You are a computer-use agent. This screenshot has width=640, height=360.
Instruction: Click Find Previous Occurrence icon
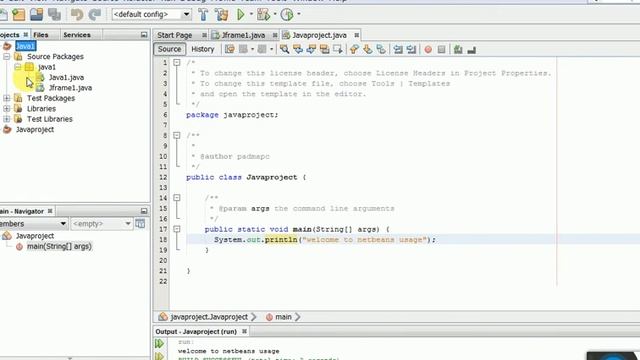(x=298, y=49)
